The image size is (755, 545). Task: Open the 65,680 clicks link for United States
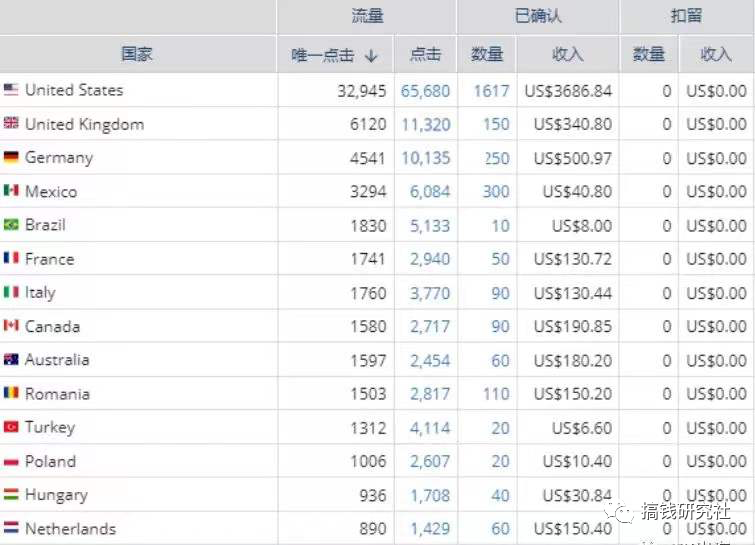[425, 91]
